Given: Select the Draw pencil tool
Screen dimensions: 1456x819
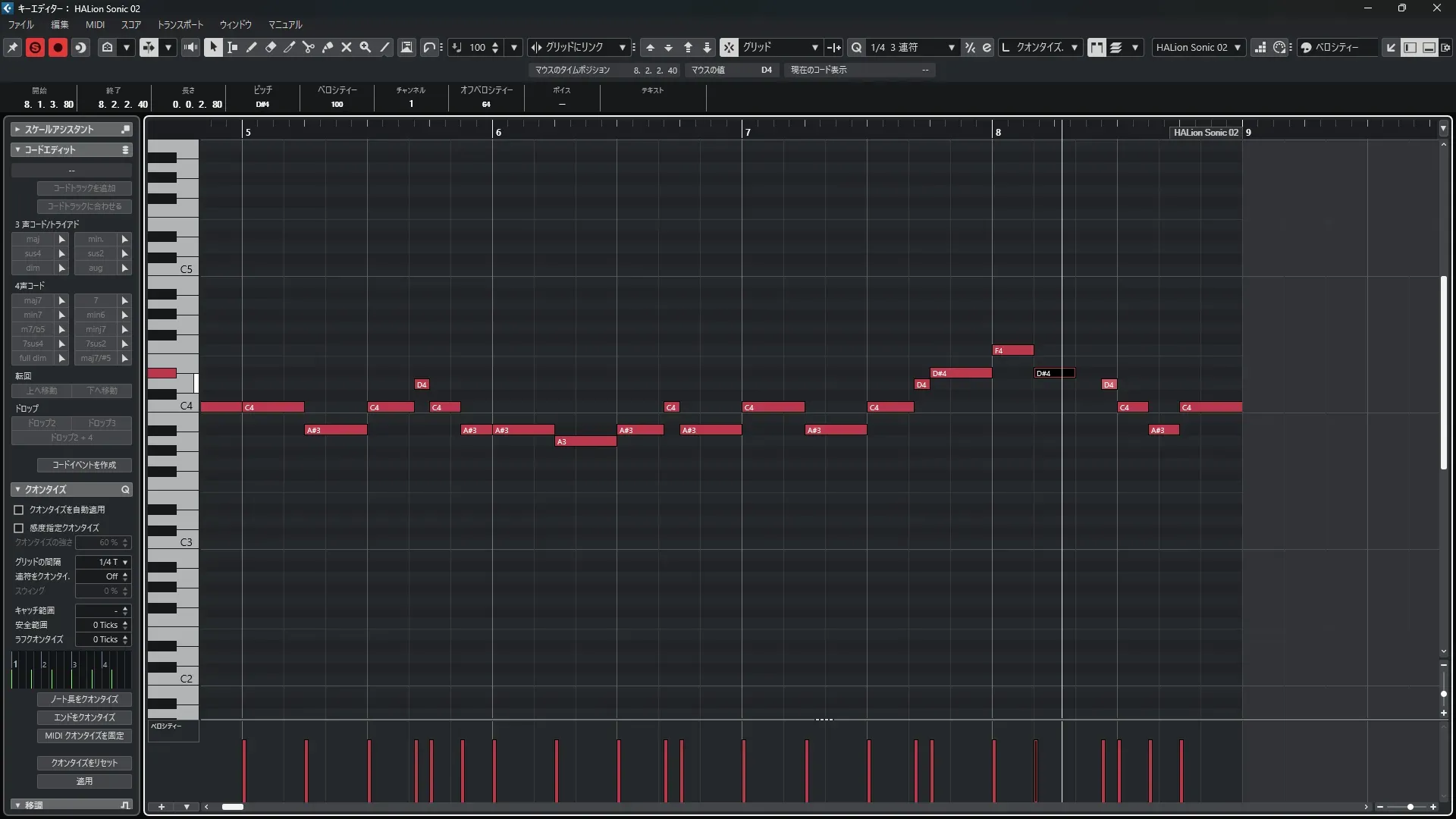Looking at the screenshot, I should tap(252, 47).
